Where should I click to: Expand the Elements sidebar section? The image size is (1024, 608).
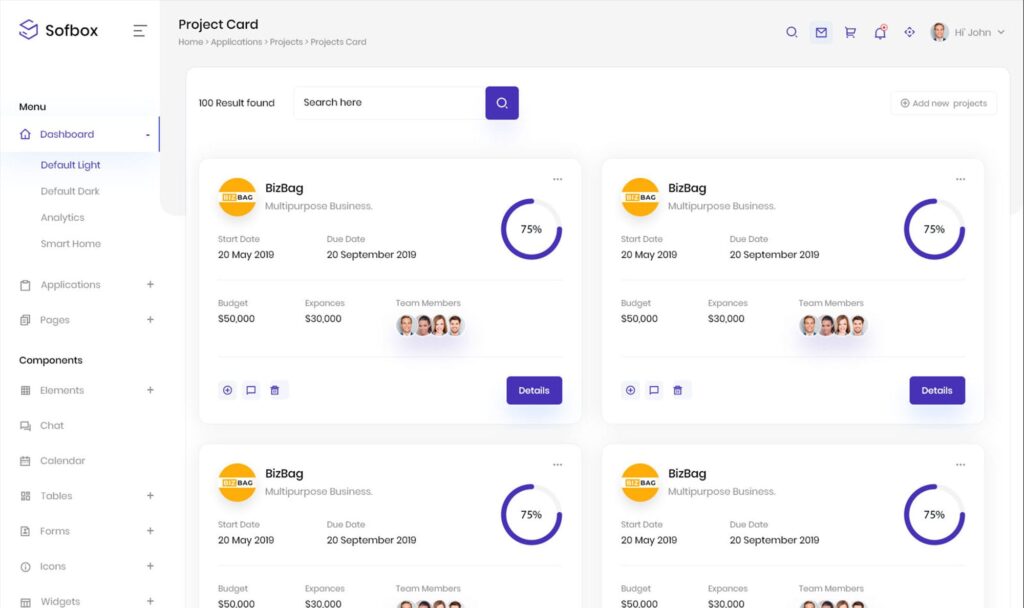coord(86,390)
